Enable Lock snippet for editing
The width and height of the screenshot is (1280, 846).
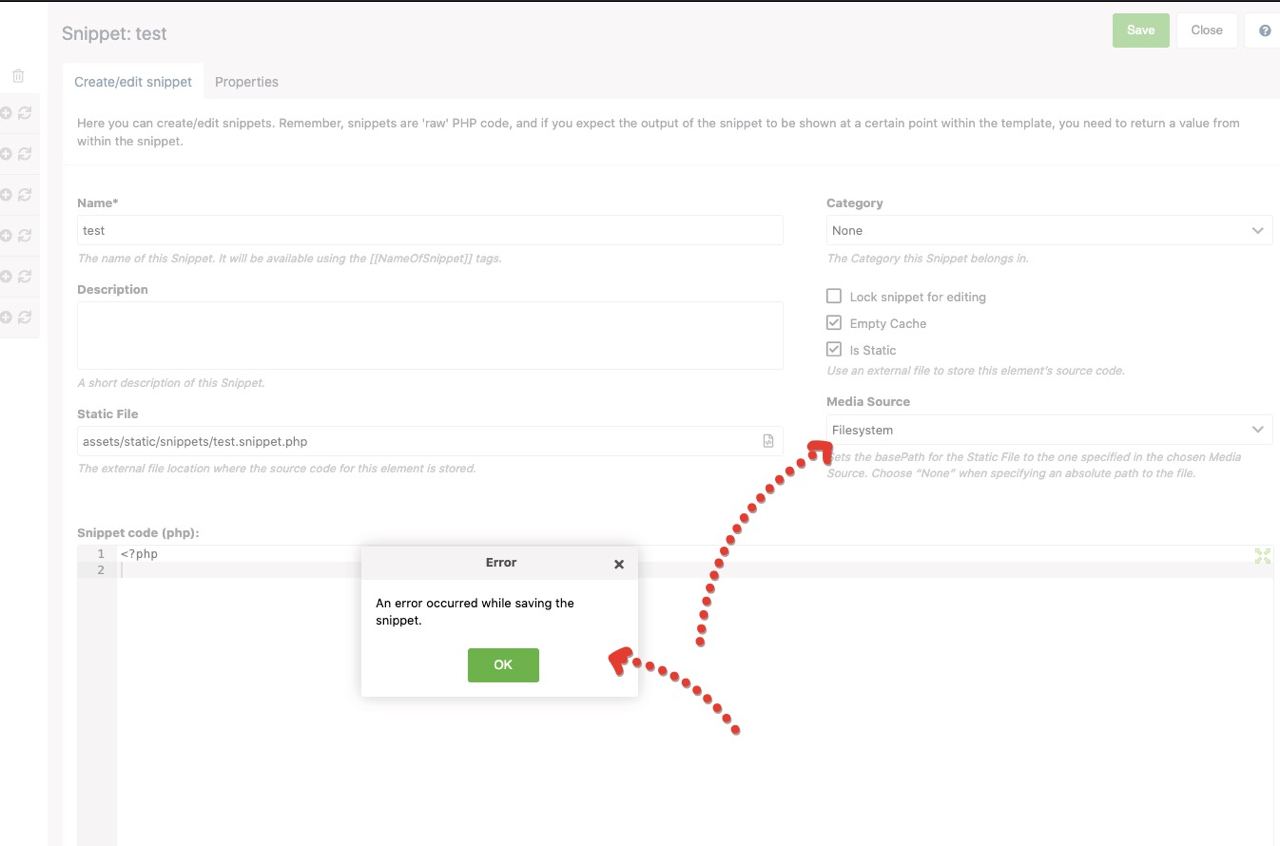pos(835,296)
